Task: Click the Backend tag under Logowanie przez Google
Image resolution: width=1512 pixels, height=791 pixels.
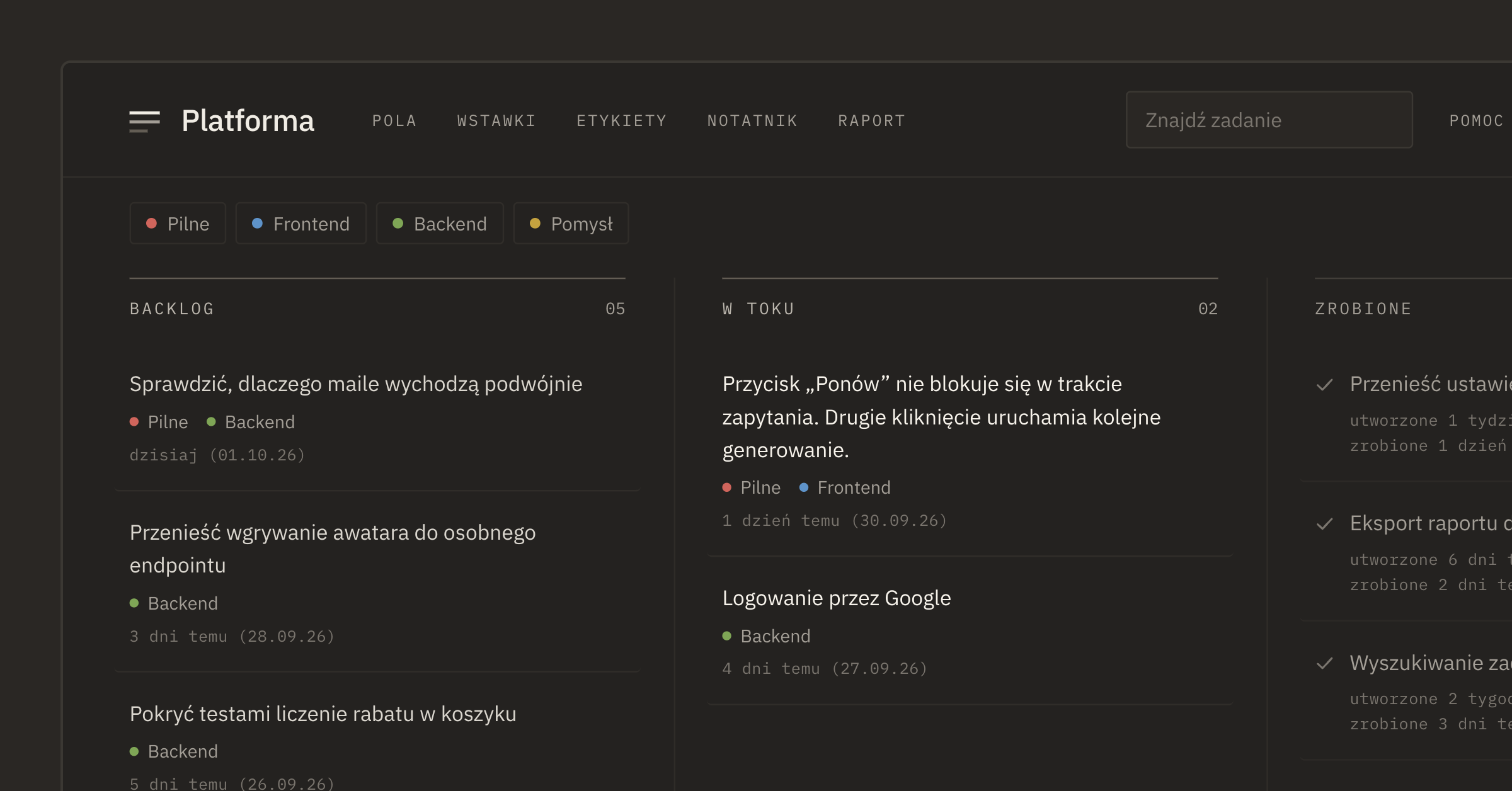Action: pyautogui.click(x=767, y=636)
